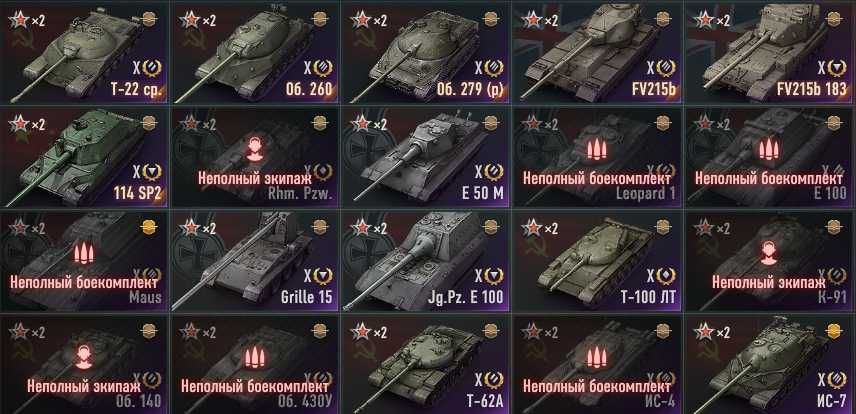Select the E 50 M tank
The height and width of the screenshot is (414, 856).
click(x=425, y=156)
